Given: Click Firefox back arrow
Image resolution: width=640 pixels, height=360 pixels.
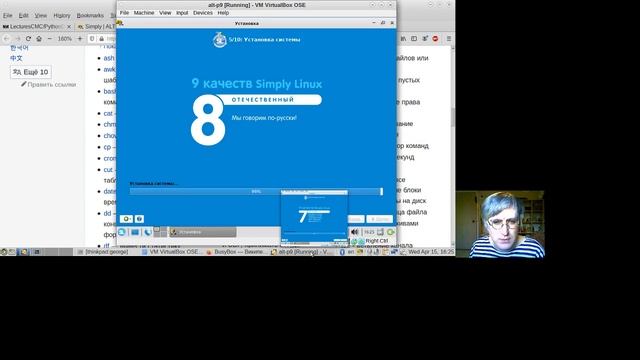Looking at the screenshot, I should [7, 39].
